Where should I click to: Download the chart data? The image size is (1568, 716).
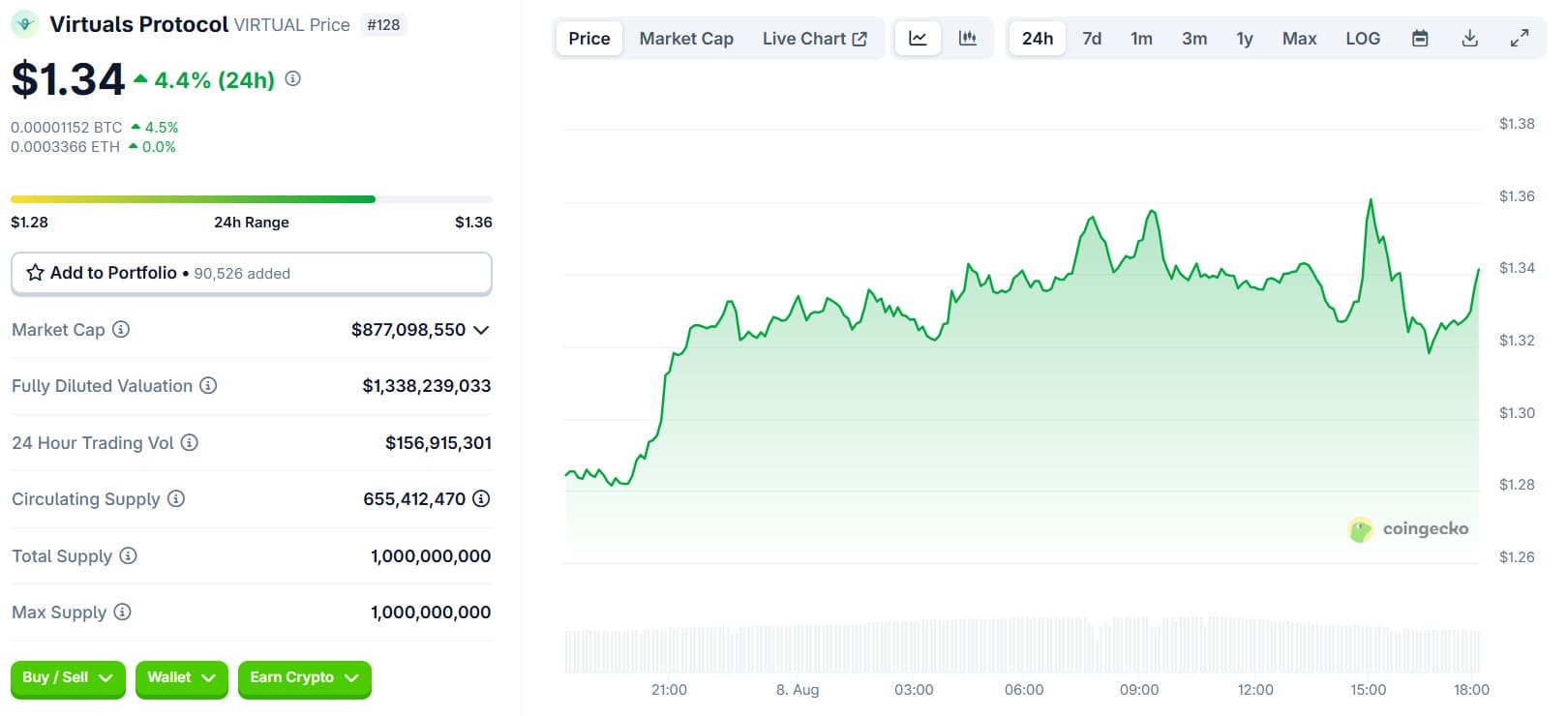1469,39
